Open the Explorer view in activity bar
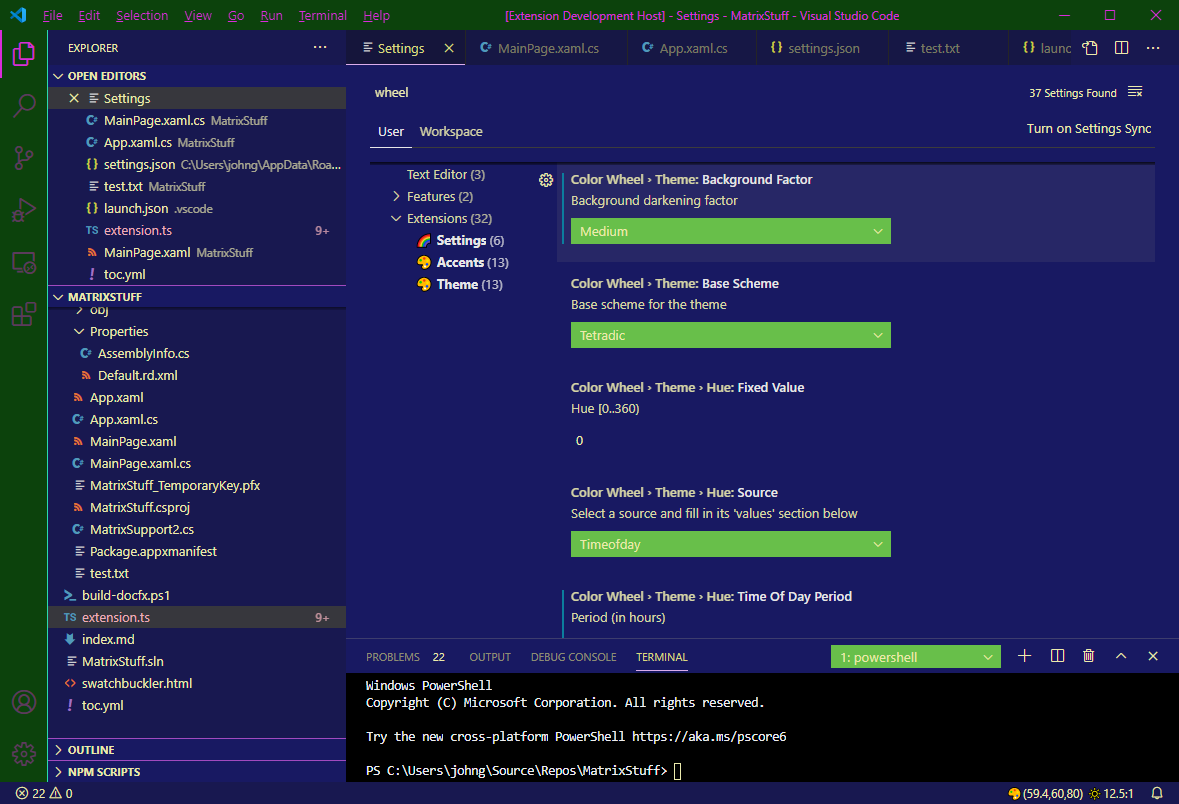Viewport: 1179px width, 804px height. [x=23, y=54]
